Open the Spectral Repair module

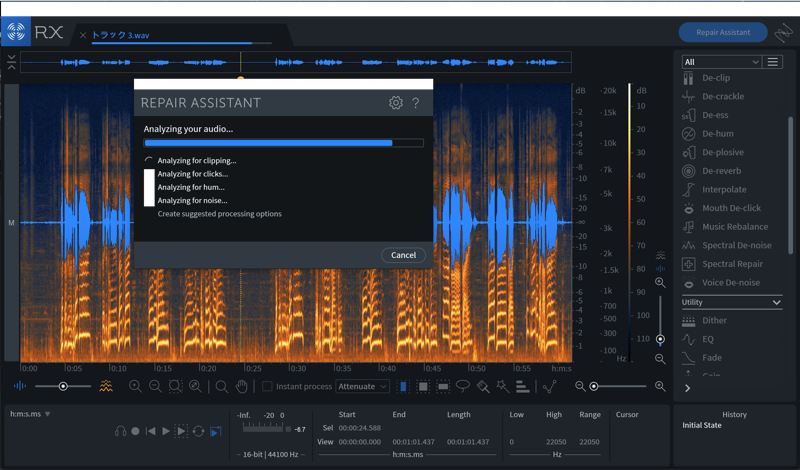click(723, 264)
